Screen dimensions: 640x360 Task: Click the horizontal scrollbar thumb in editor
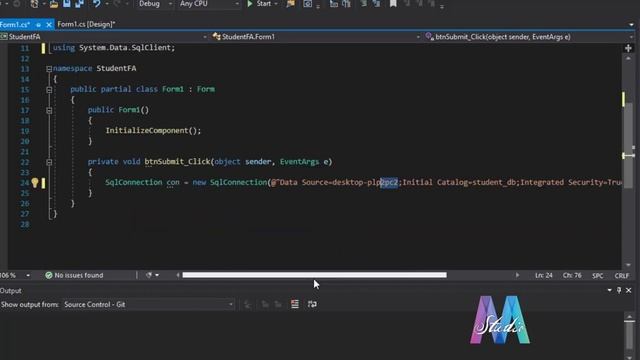click(314, 275)
